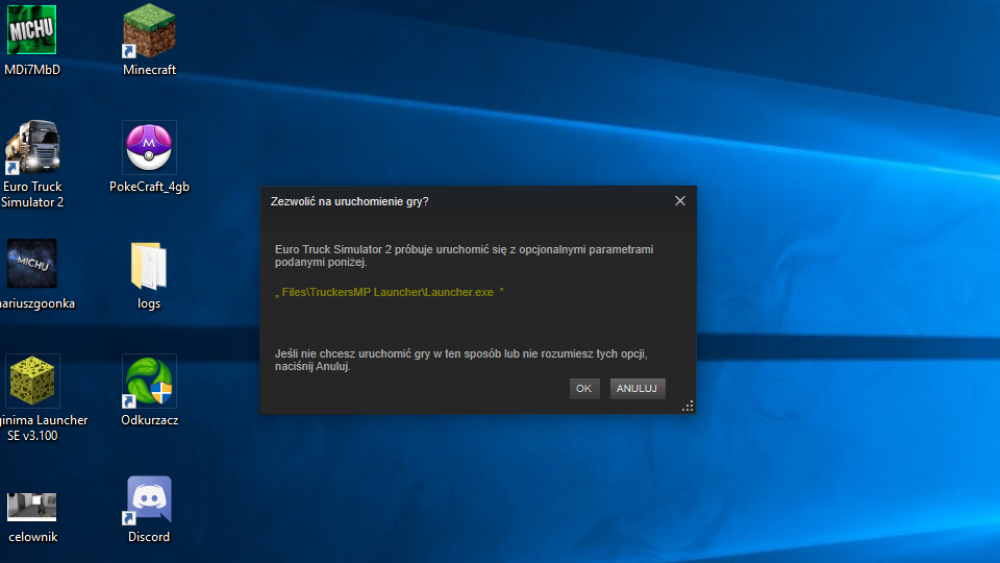
Task: Select the Euro Truck Simulator 2 desktop icon
Action: pos(33,149)
